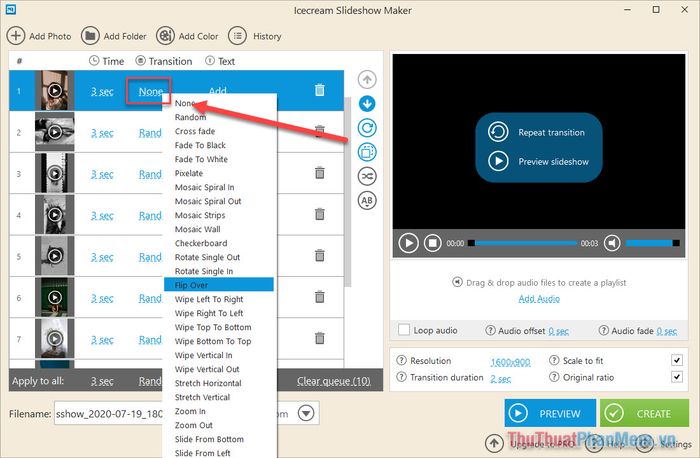Click the Clear queue (10) link
The image size is (700, 458).
tap(333, 381)
